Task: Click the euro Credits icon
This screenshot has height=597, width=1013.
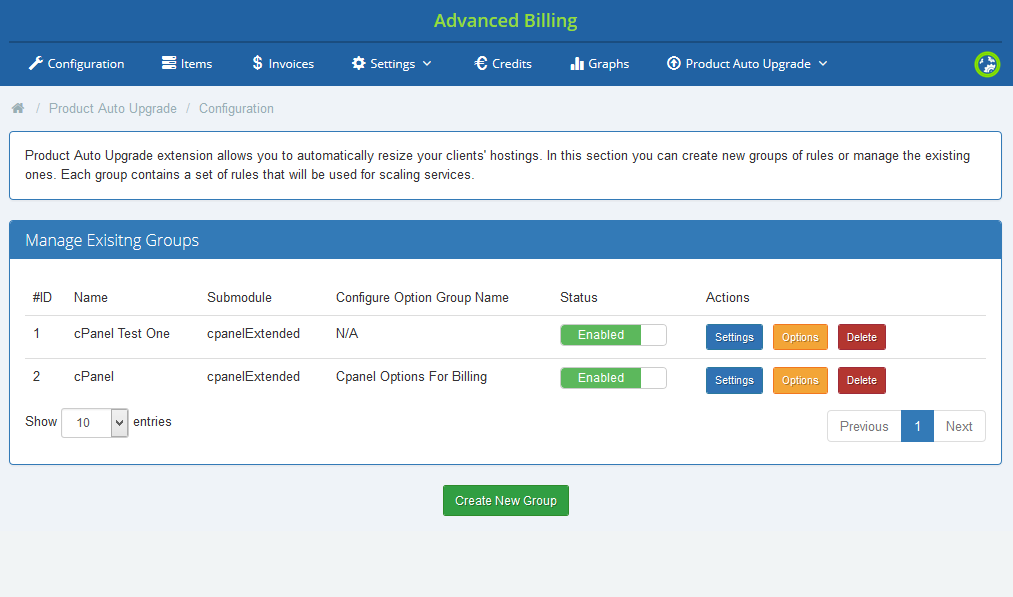Action: (x=481, y=63)
